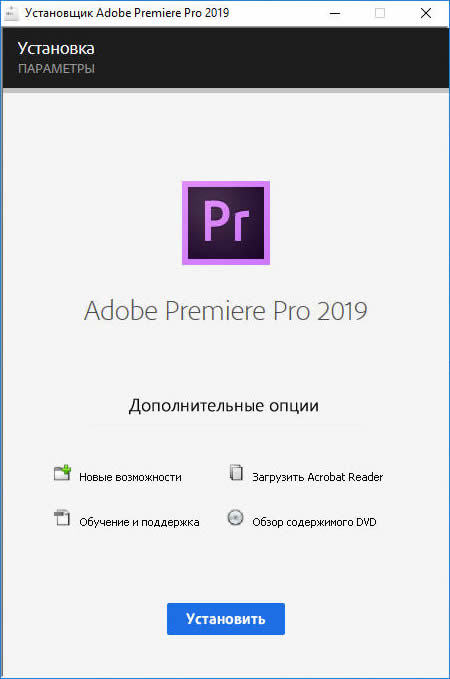Minimize the installer window
The height and width of the screenshot is (679, 450).
coord(335,13)
